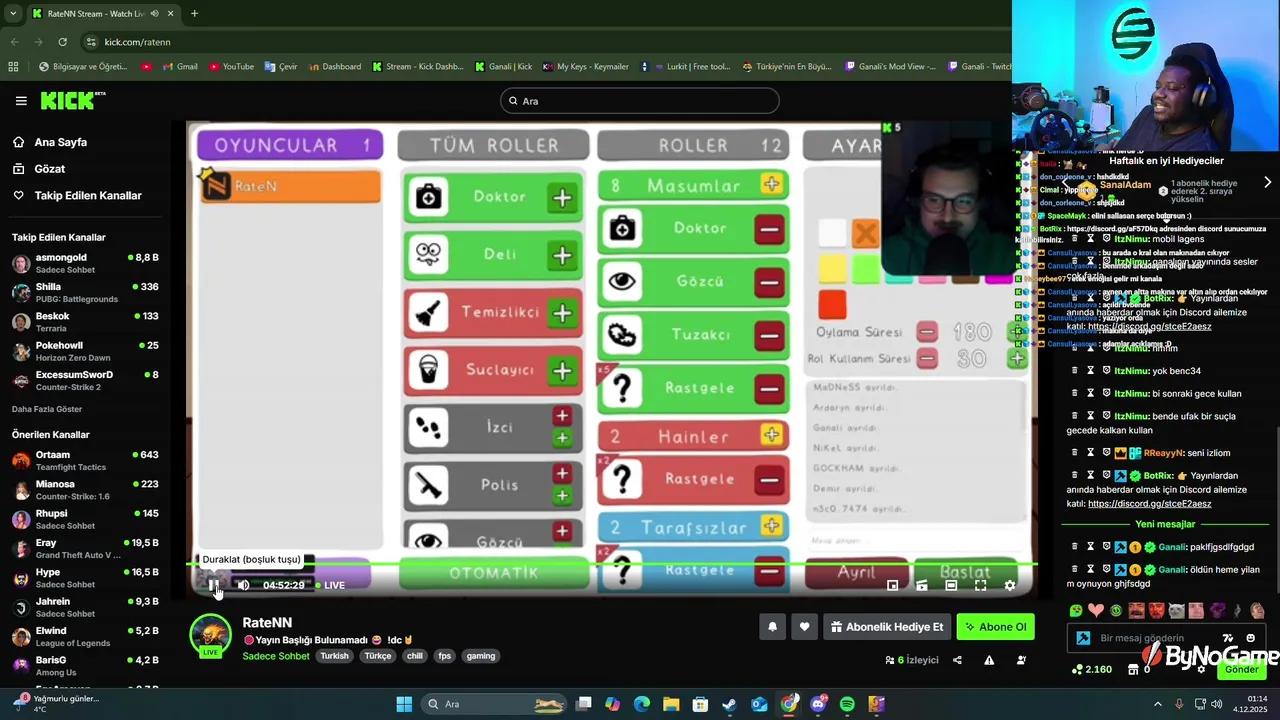Mute the stream player volume
Image resolution: width=1280 pixels, height=720 pixels.
(243, 585)
